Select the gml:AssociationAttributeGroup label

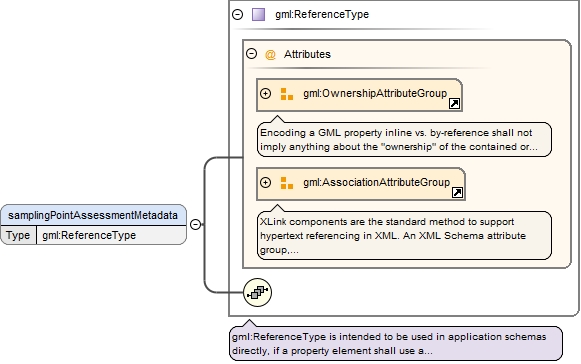point(376,182)
